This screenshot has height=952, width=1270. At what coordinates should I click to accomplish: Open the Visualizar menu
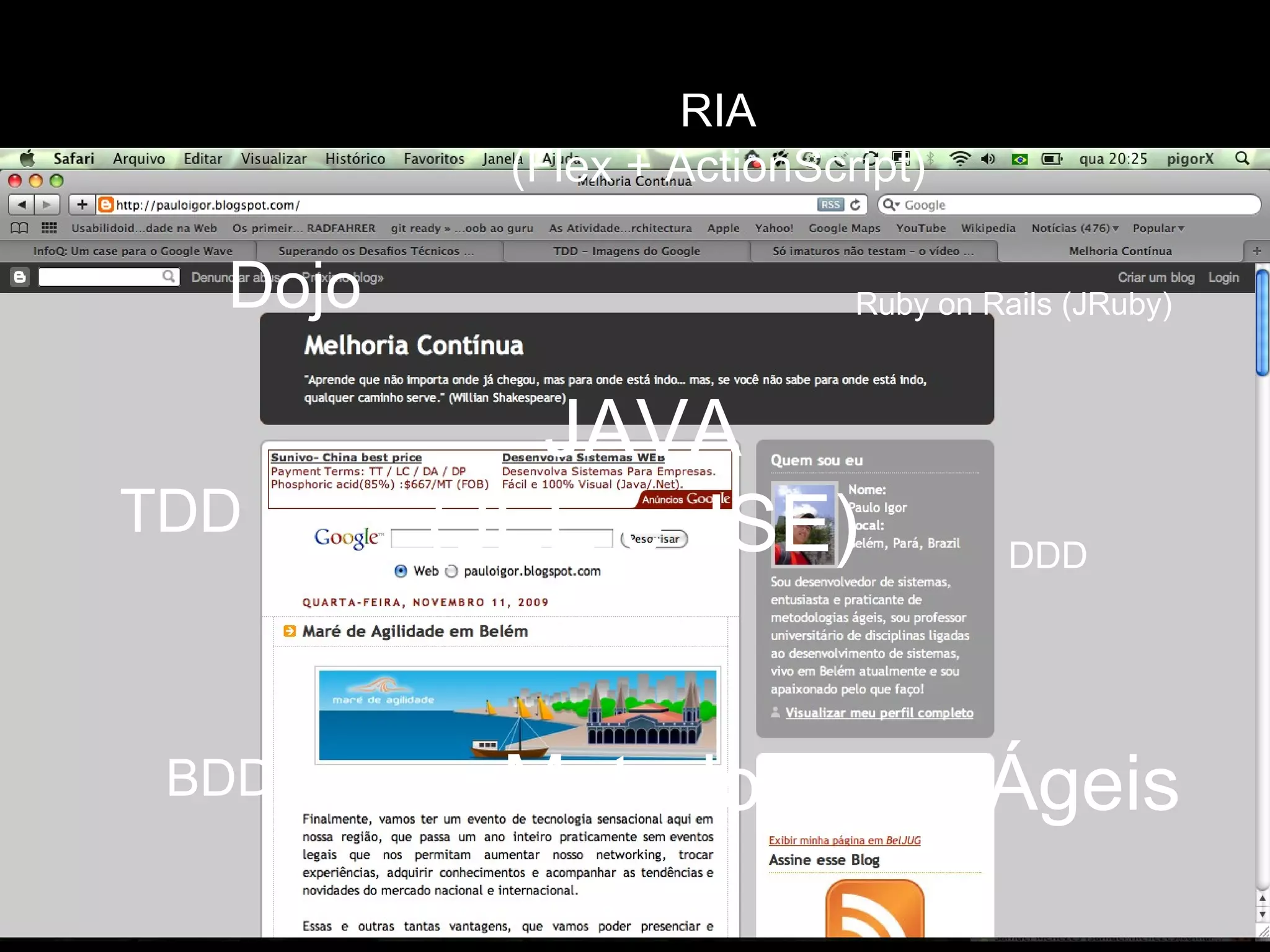[x=273, y=159]
